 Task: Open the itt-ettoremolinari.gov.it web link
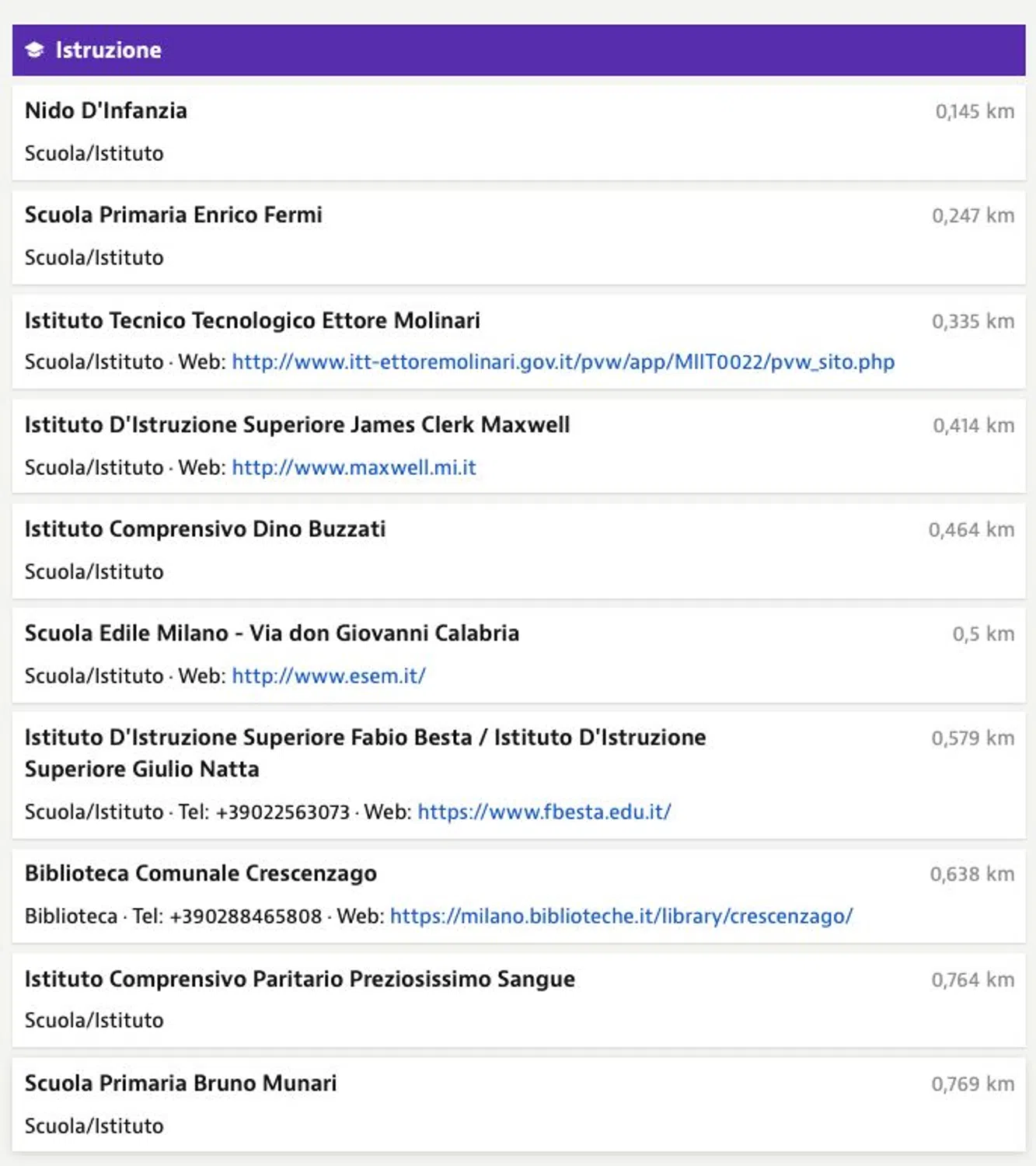click(563, 362)
